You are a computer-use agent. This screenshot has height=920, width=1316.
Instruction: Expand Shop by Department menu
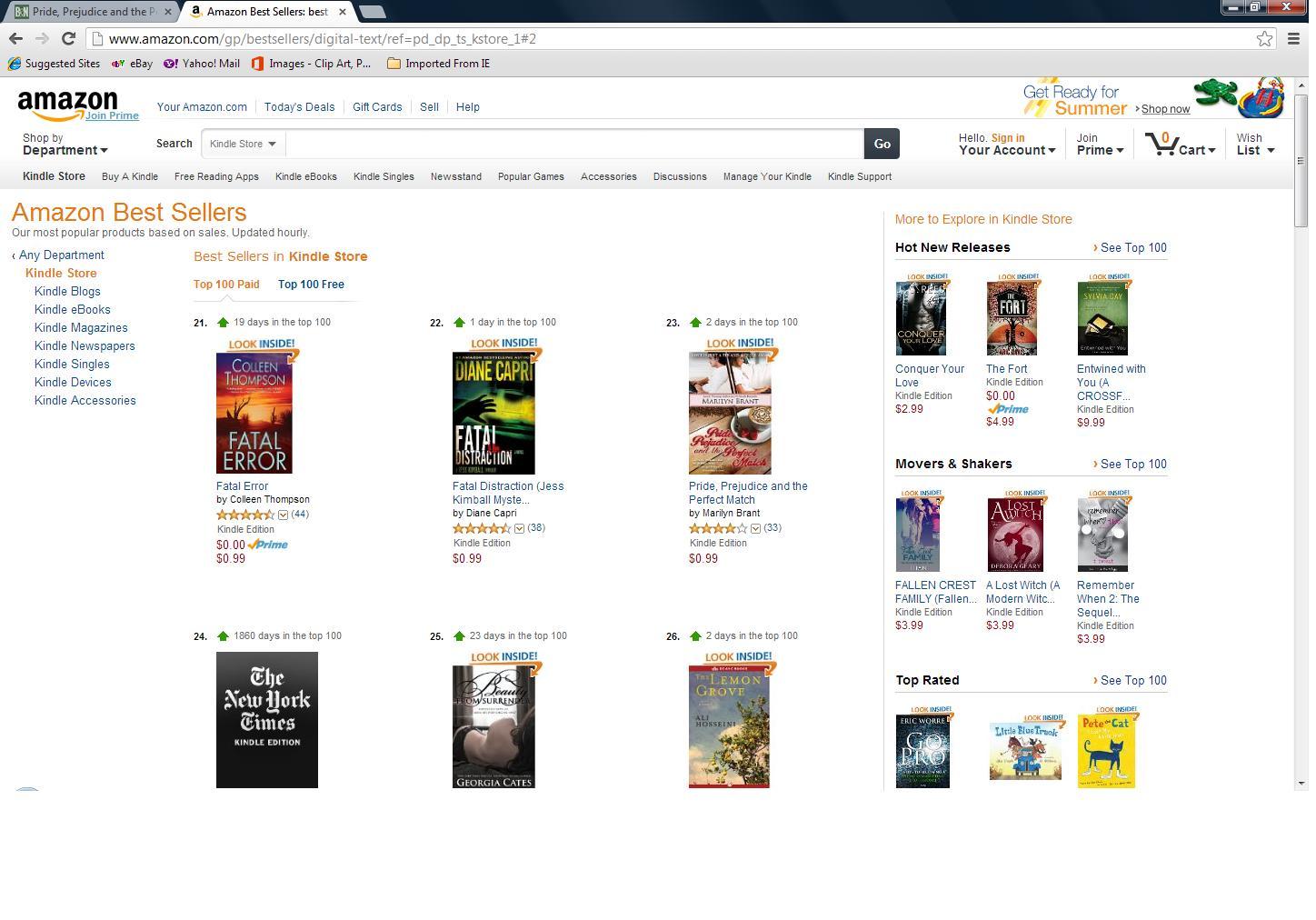(65, 145)
